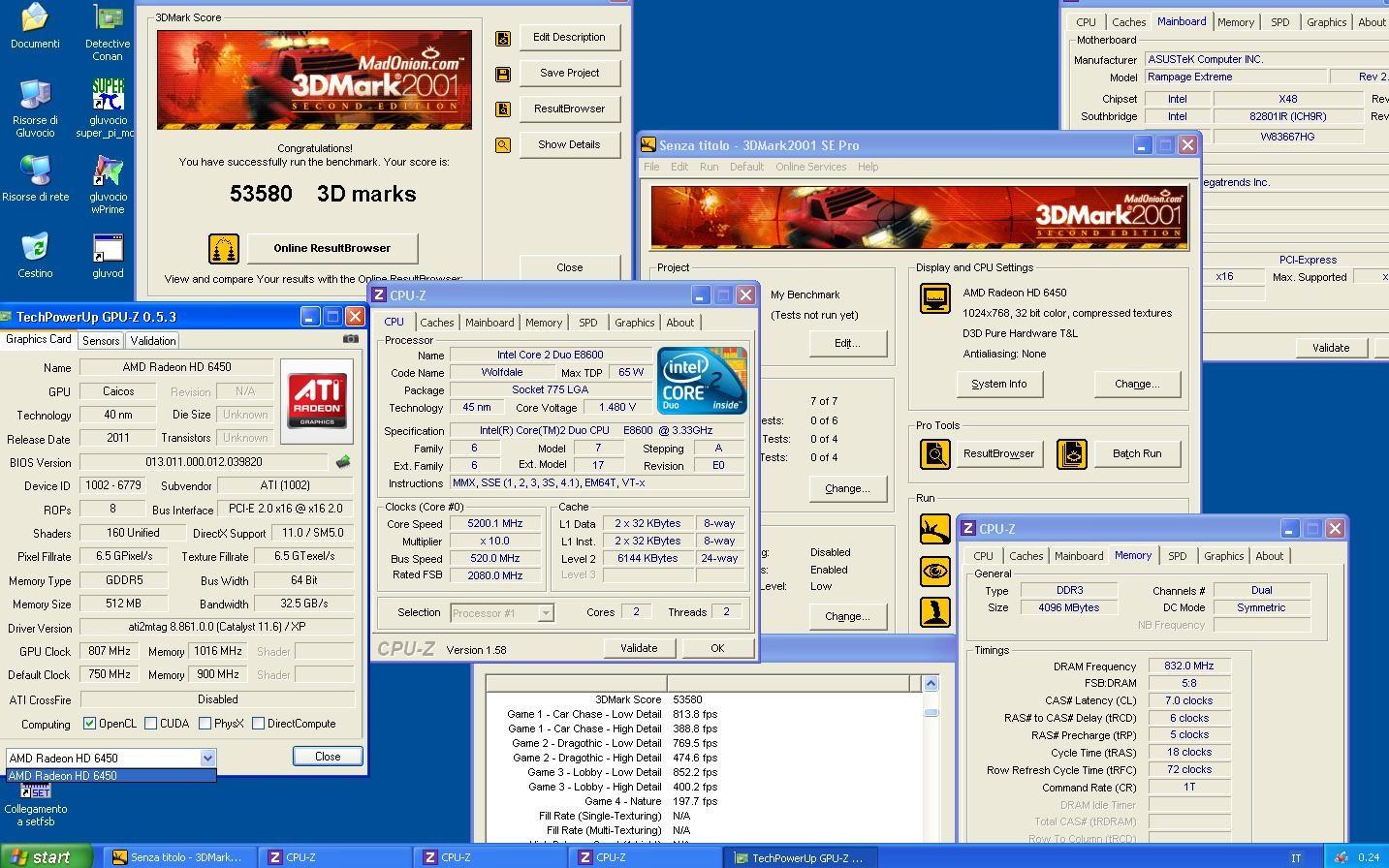
Task: Click the IT language indicator in taskbar
Action: coord(1295,858)
